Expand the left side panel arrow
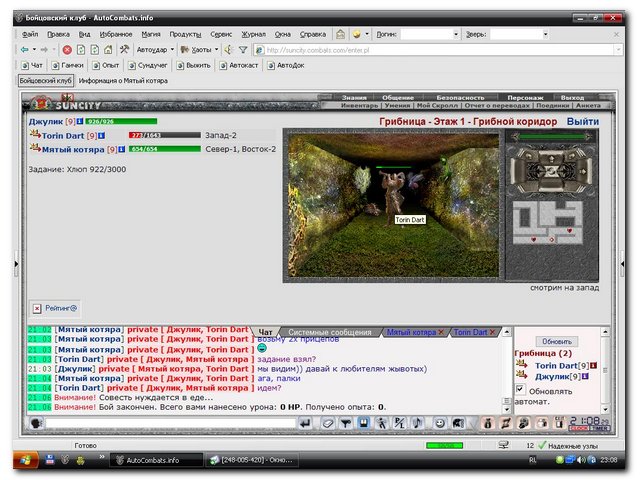This screenshot has height=480, width=640. coord(16,264)
